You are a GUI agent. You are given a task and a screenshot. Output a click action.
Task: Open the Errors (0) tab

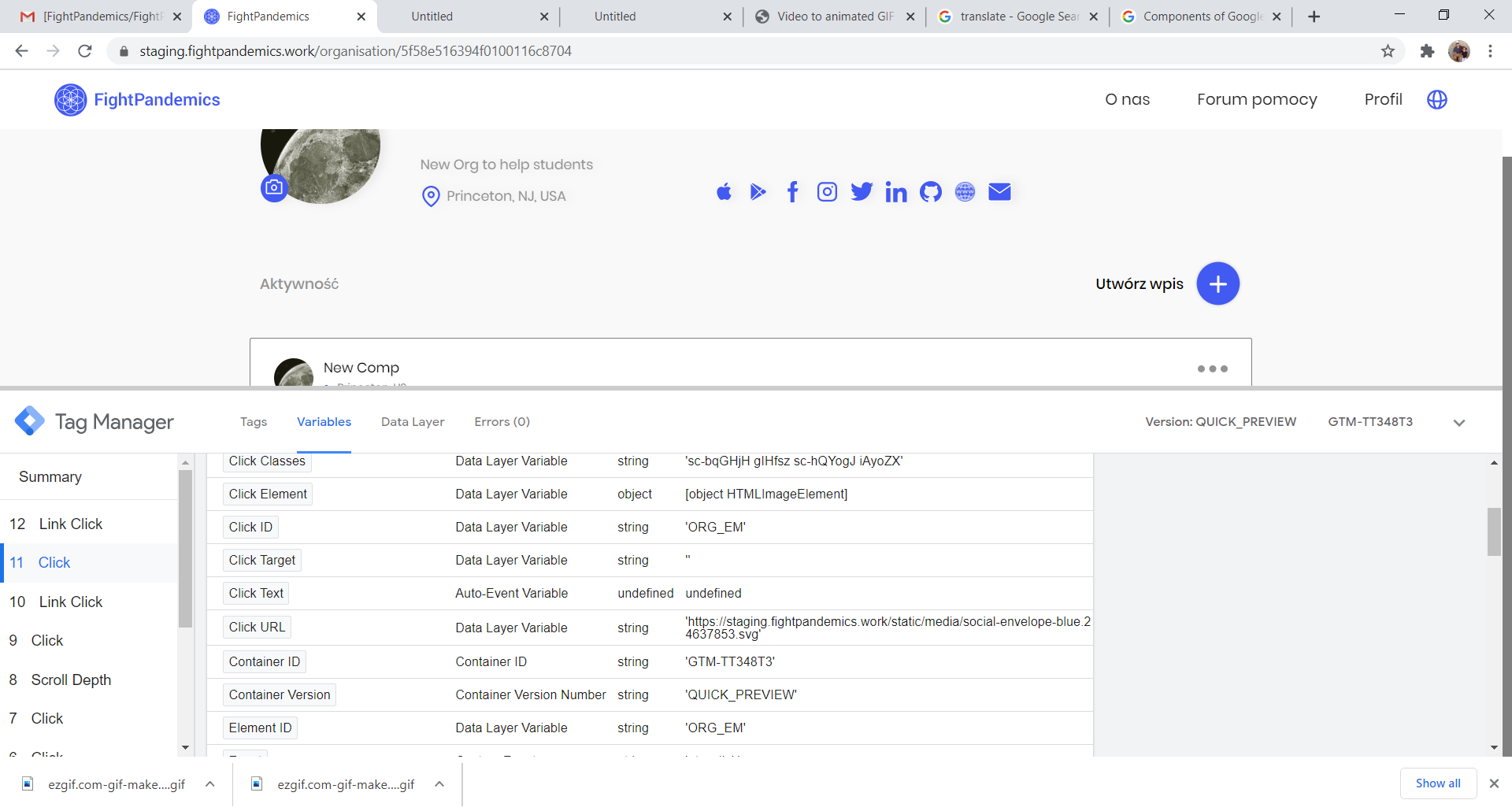(x=502, y=422)
